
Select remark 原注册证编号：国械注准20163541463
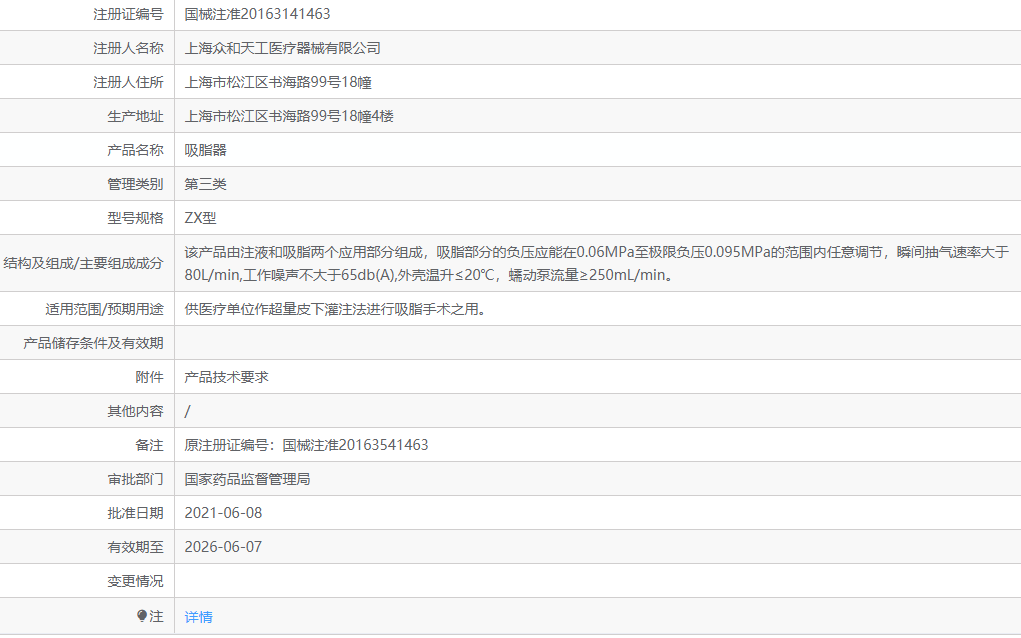tap(306, 445)
